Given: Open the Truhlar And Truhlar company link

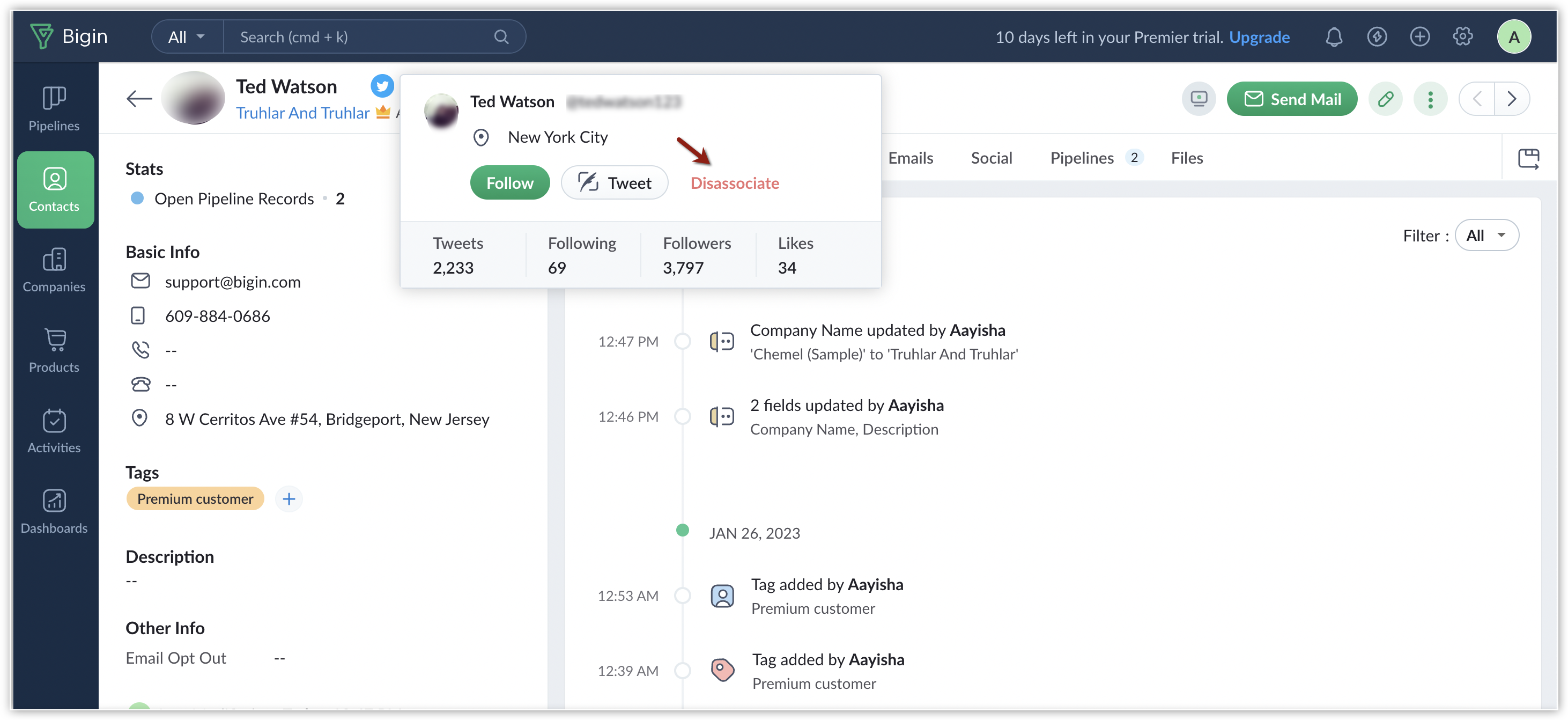Looking at the screenshot, I should click(302, 113).
